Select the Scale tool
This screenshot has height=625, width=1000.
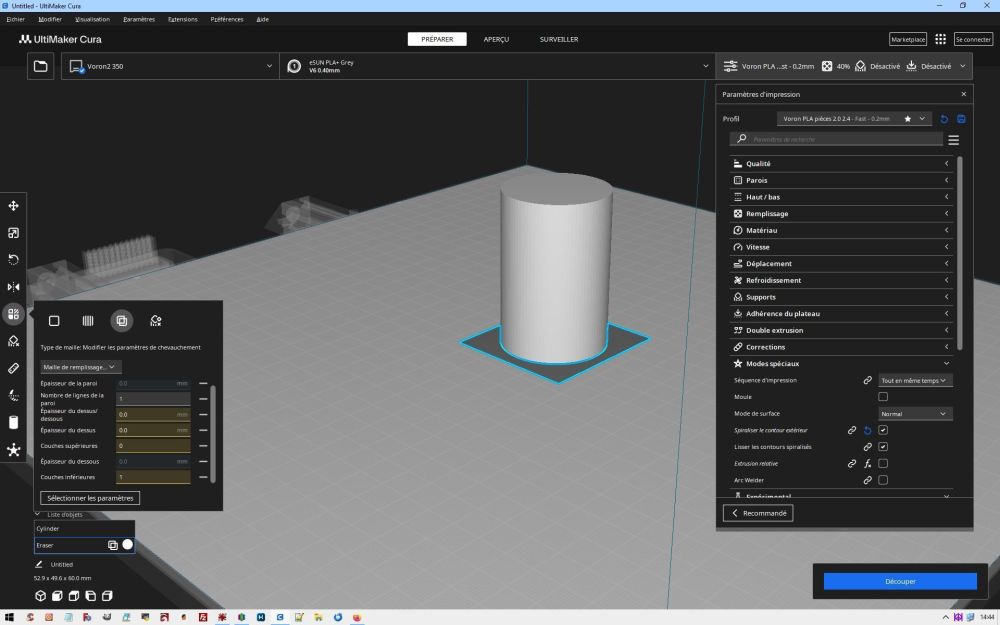coord(14,233)
